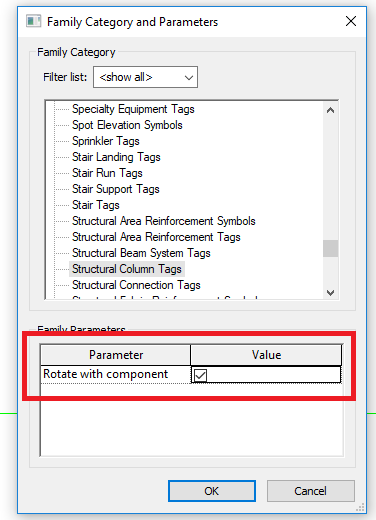Screen dimensions: 376x520
Task: Click the Cancel button
Action: coord(310,491)
